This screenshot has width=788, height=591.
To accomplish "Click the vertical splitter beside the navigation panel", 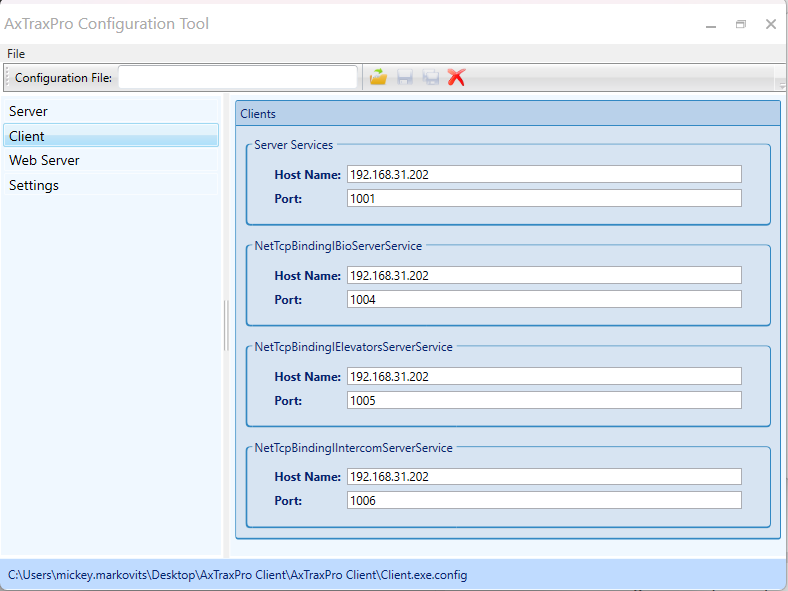I will click(x=226, y=325).
